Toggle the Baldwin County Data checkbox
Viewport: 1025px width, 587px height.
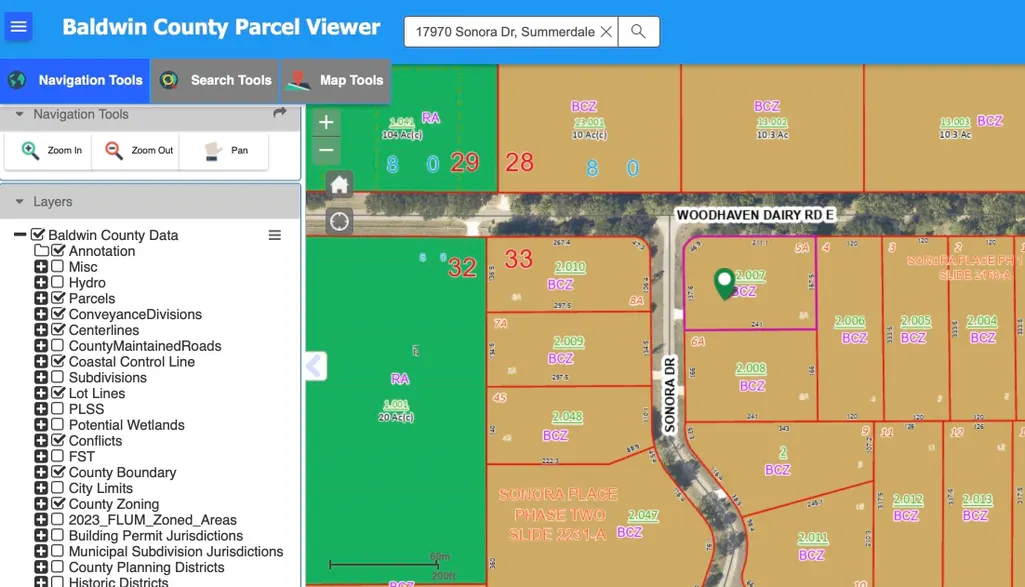tap(38, 235)
